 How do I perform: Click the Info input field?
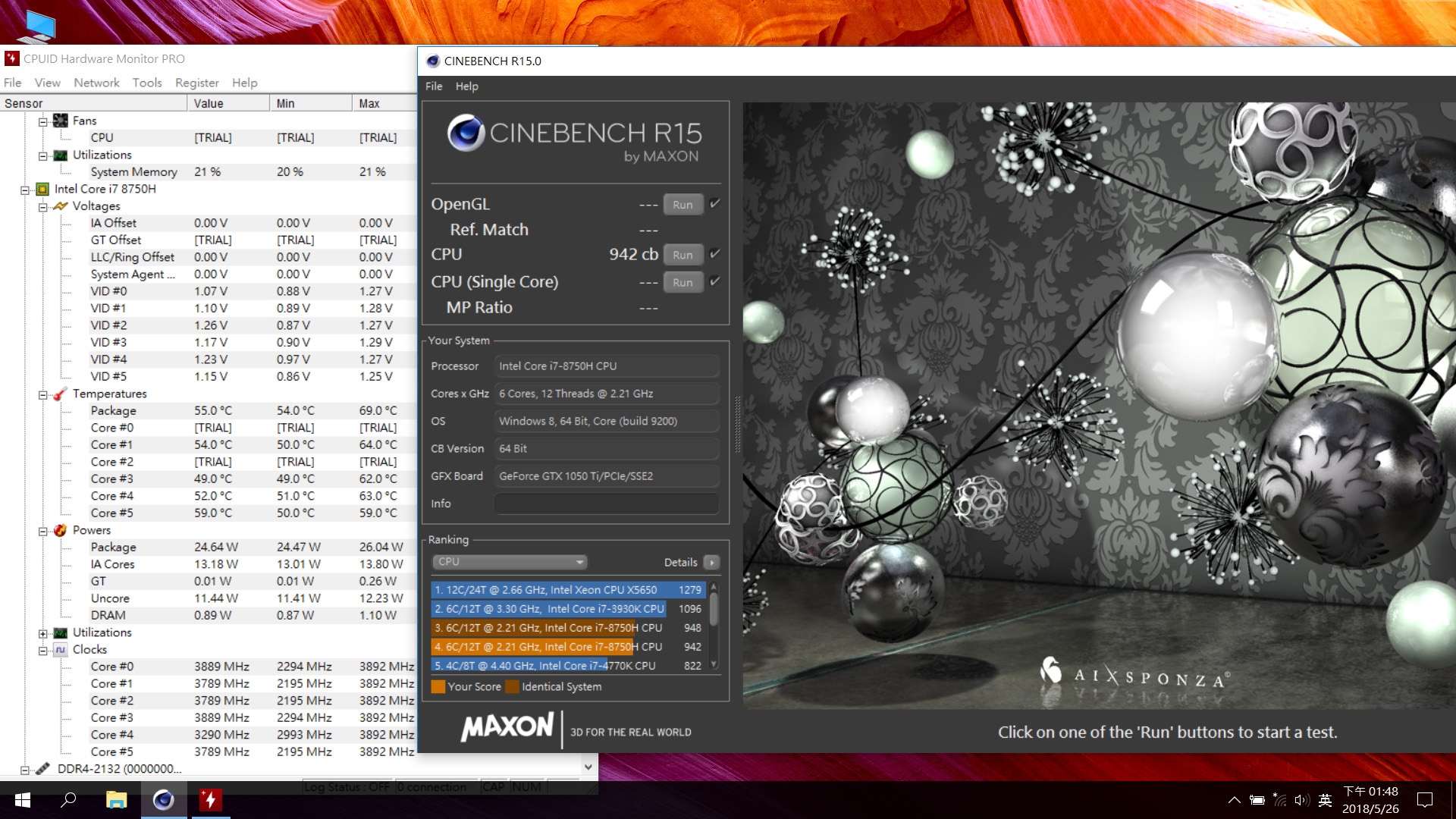[607, 504]
